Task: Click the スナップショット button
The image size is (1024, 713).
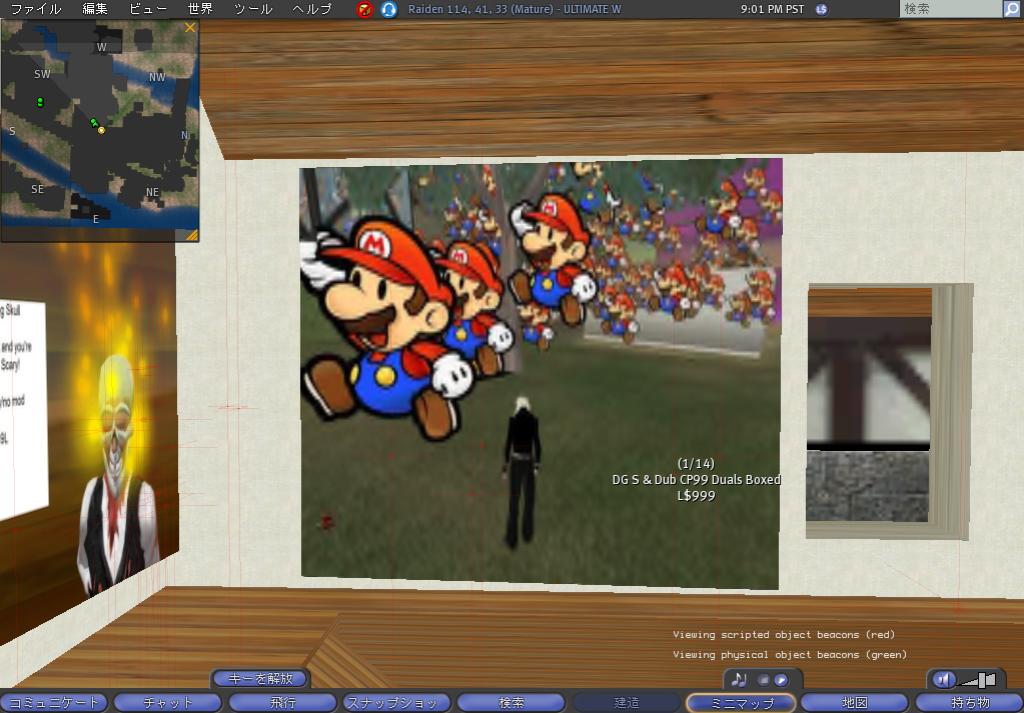Action: coord(396,703)
